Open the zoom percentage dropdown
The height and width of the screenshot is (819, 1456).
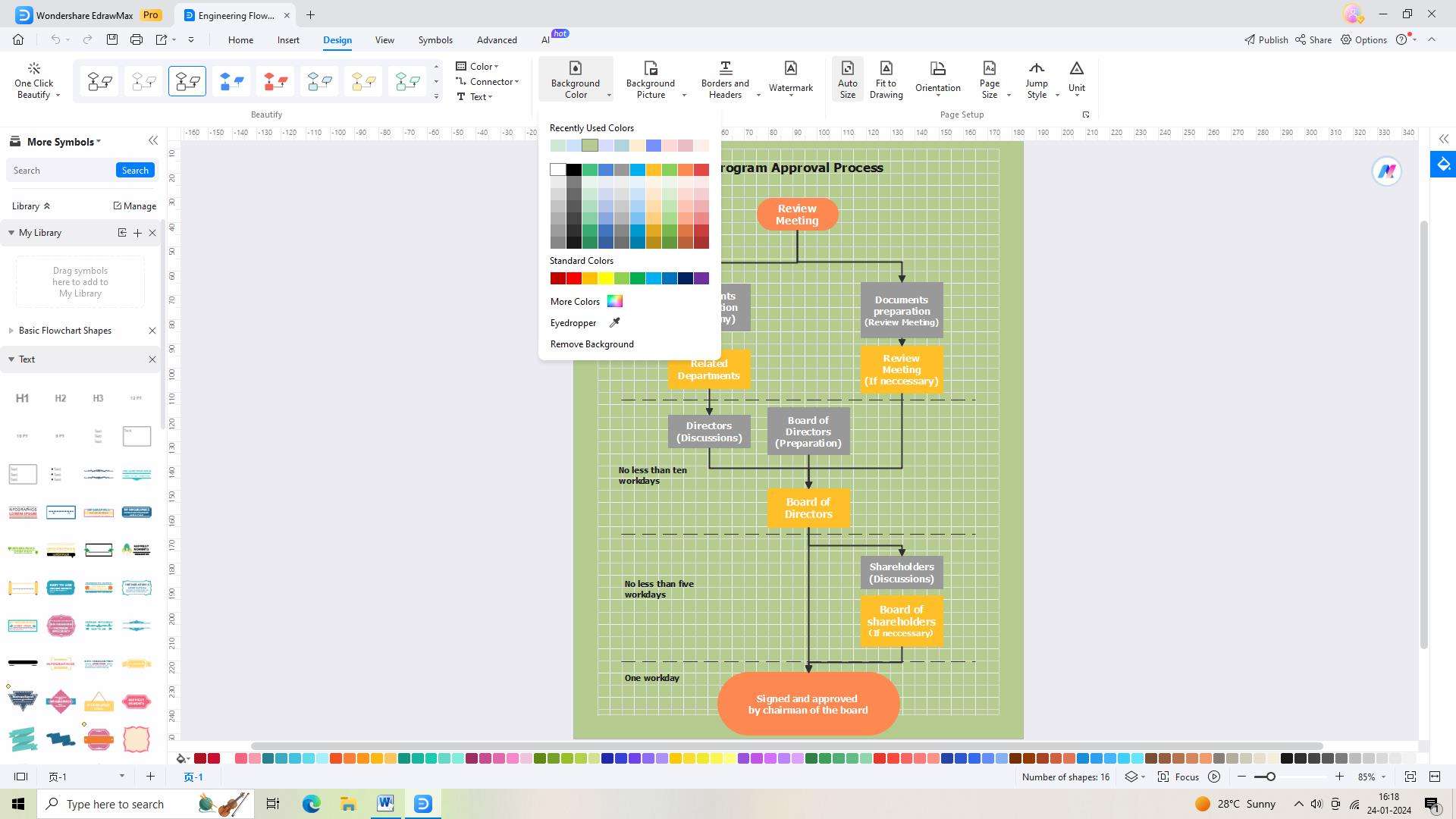click(x=1383, y=777)
